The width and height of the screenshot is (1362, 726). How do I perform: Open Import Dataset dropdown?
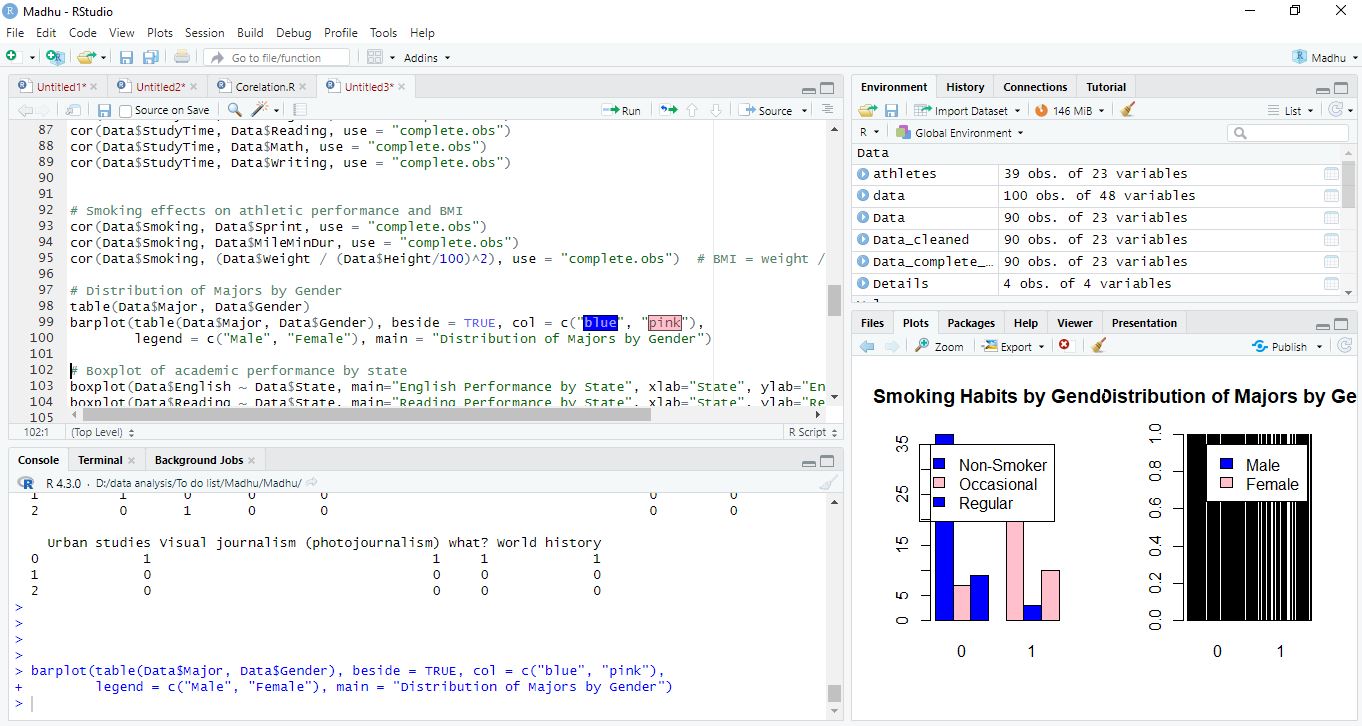click(x=967, y=110)
